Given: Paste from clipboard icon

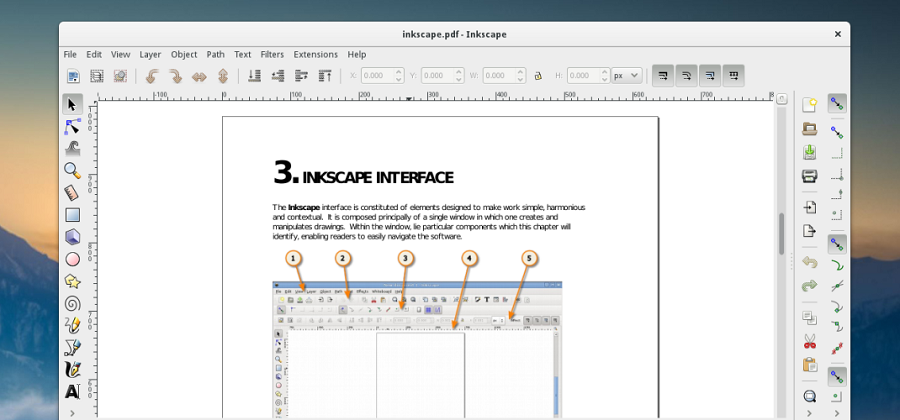Looking at the screenshot, I should [809, 364].
